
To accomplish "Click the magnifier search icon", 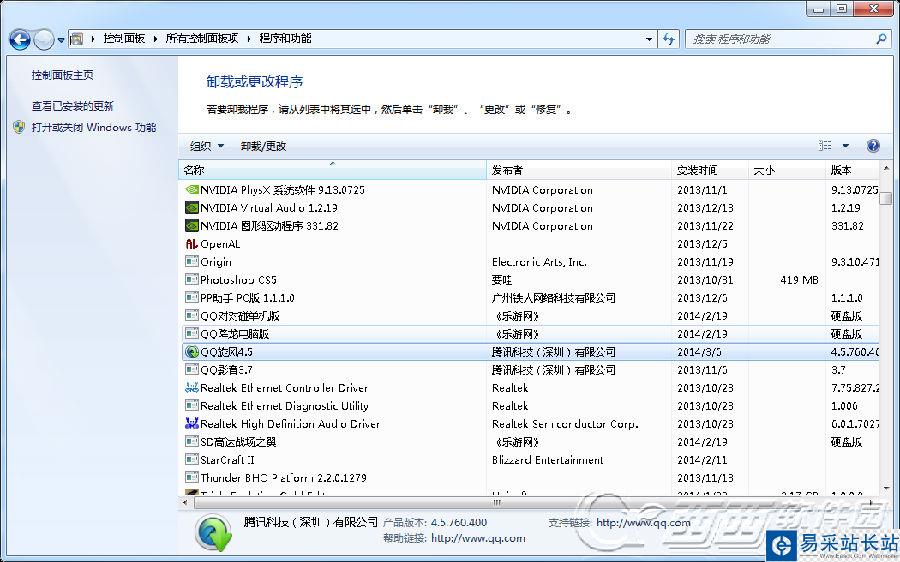I will coord(881,39).
